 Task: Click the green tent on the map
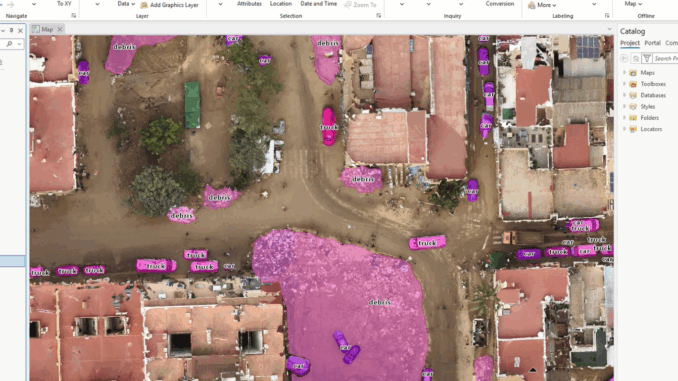192,105
